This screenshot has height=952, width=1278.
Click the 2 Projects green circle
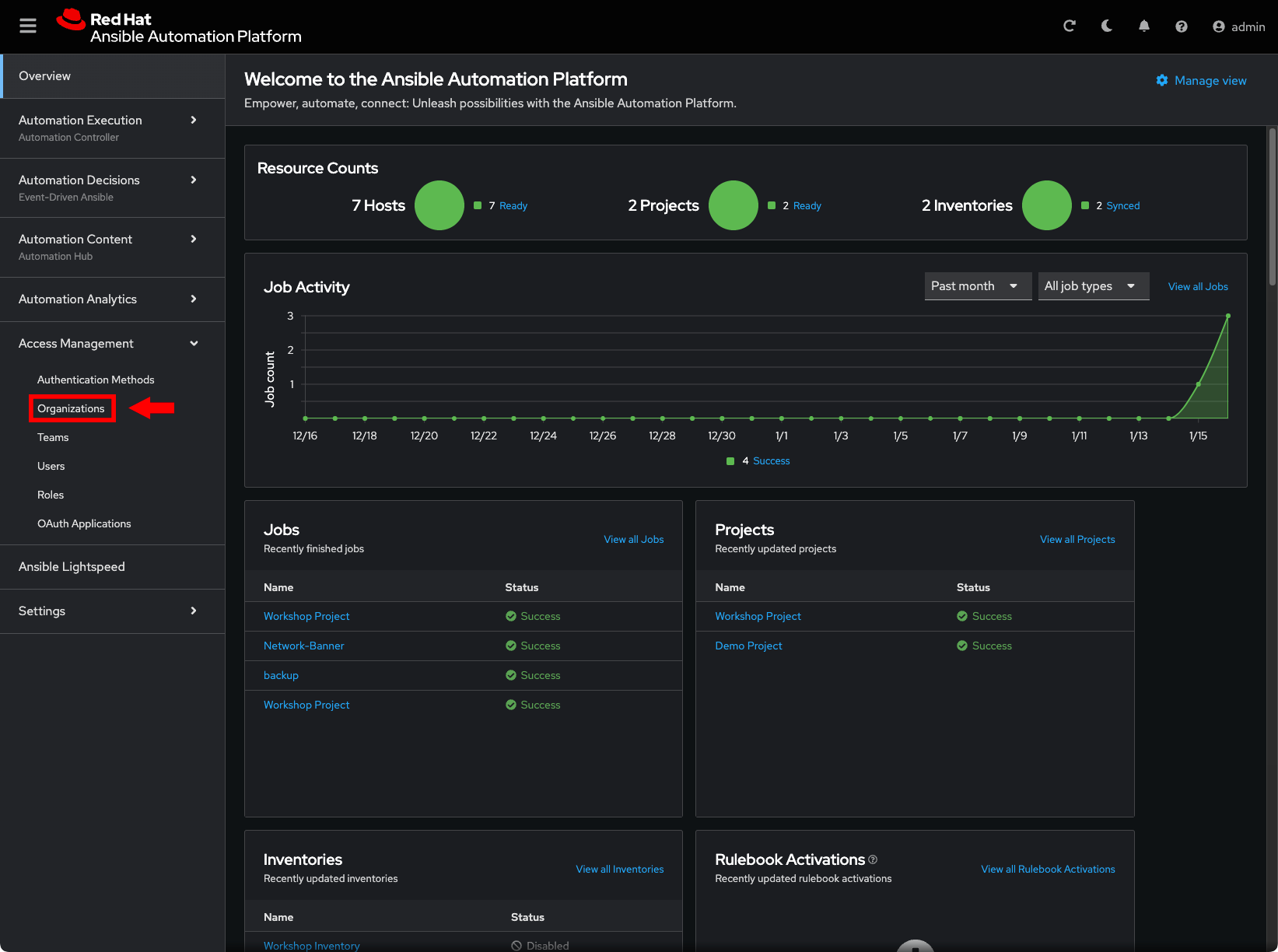pyautogui.click(x=734, y=205)
